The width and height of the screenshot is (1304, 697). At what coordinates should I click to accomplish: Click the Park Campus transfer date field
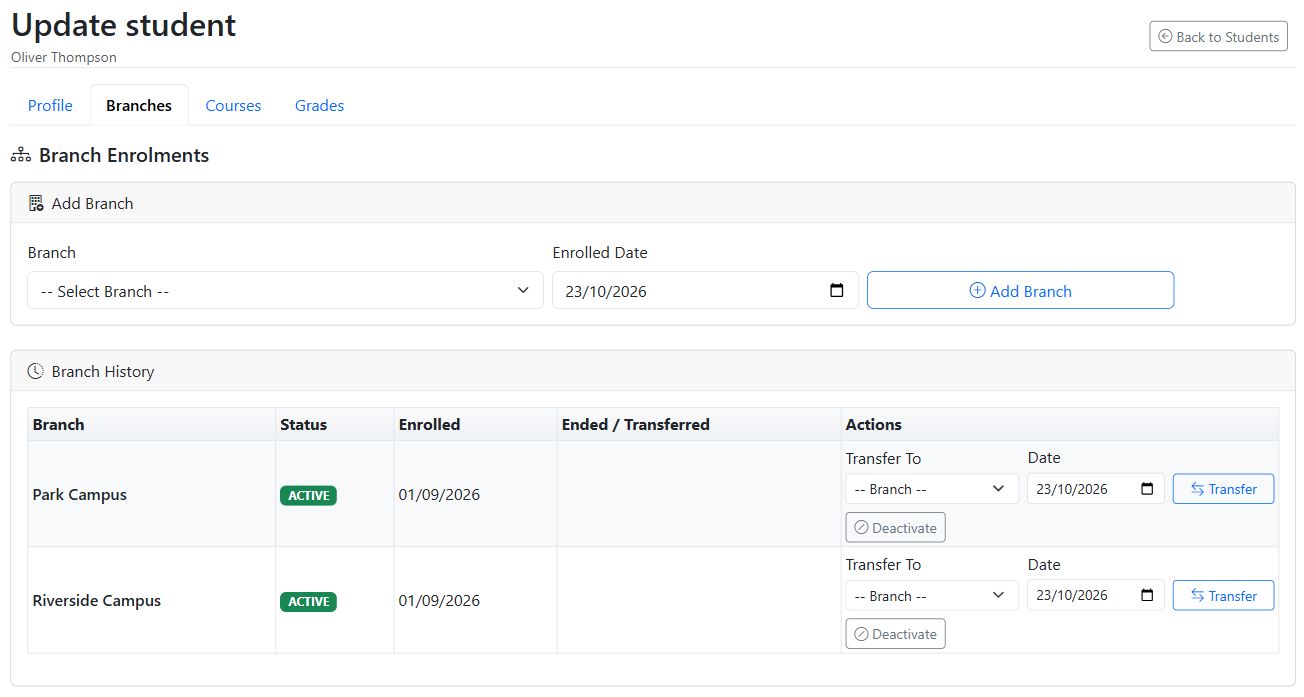click(1096, 489)
